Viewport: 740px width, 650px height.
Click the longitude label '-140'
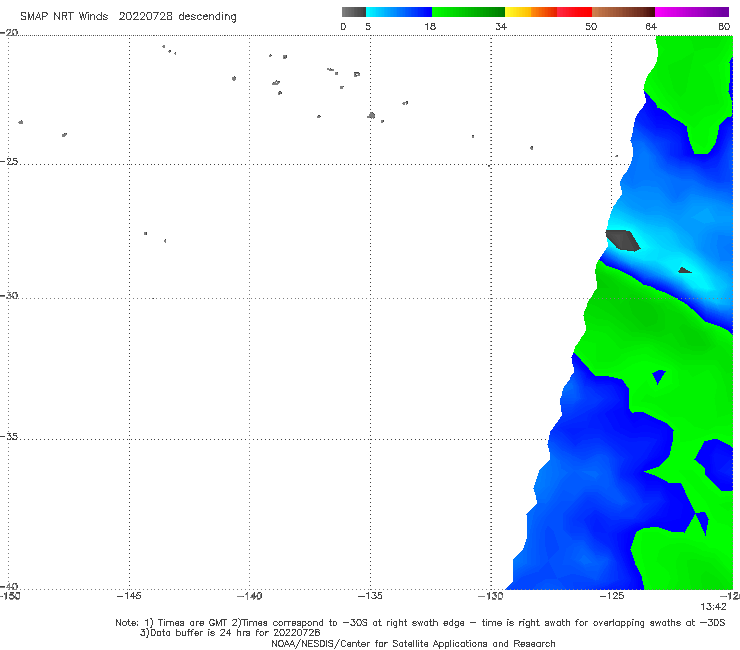point(249,596)
